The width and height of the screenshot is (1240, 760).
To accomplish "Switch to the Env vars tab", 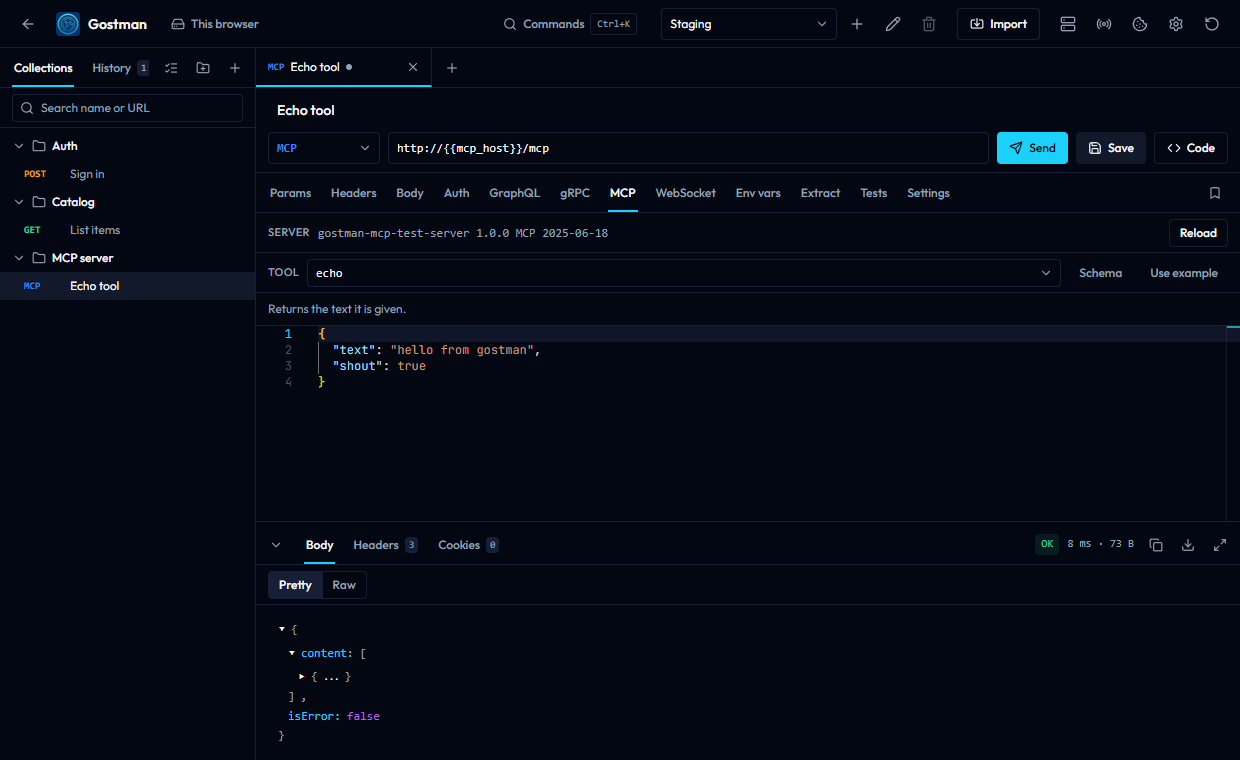I will click(758, 193).
